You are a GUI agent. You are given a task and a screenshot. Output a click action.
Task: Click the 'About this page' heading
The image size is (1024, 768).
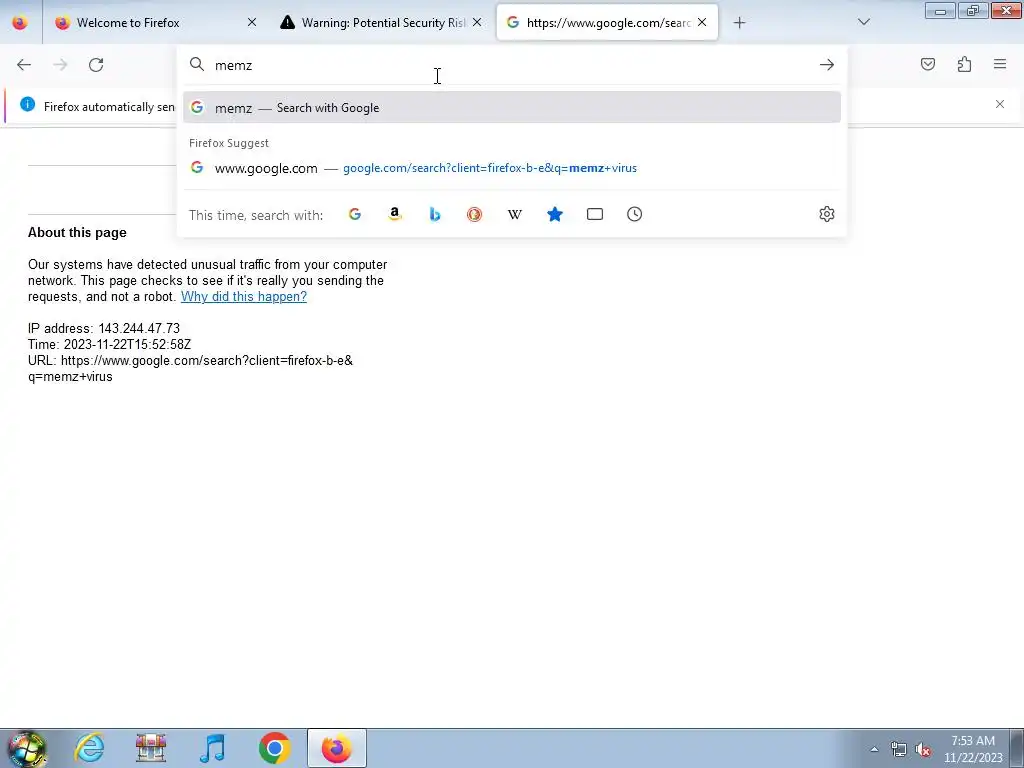click(77, 232)
